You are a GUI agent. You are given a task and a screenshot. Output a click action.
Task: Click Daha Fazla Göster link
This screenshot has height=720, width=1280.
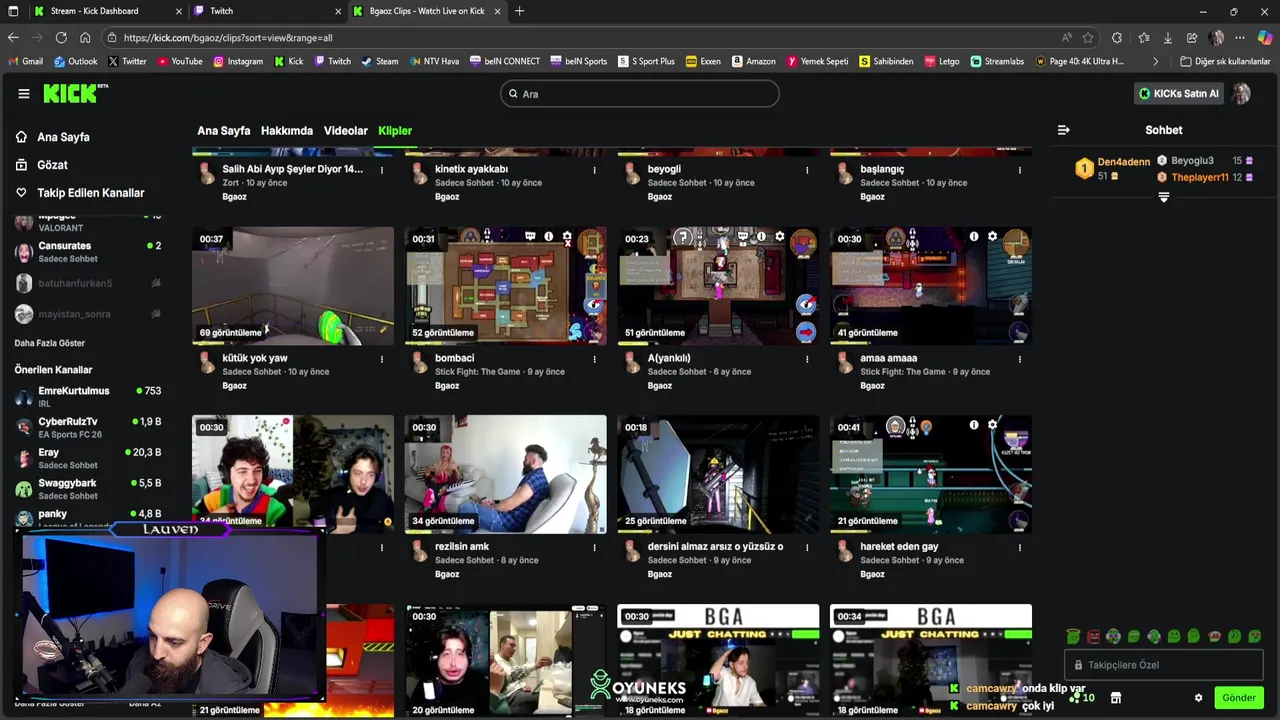point(49,343)
